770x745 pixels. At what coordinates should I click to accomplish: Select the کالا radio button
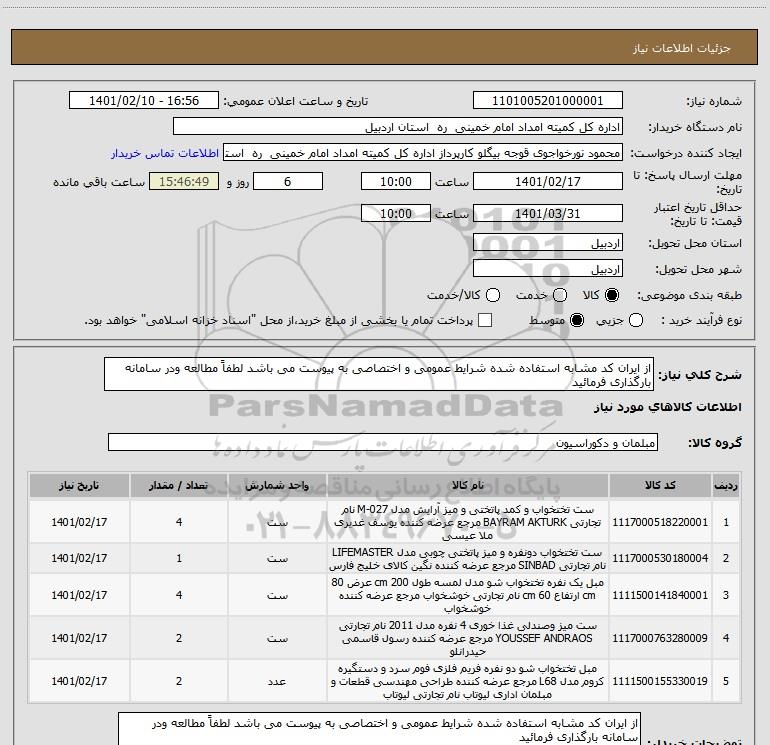612,295
